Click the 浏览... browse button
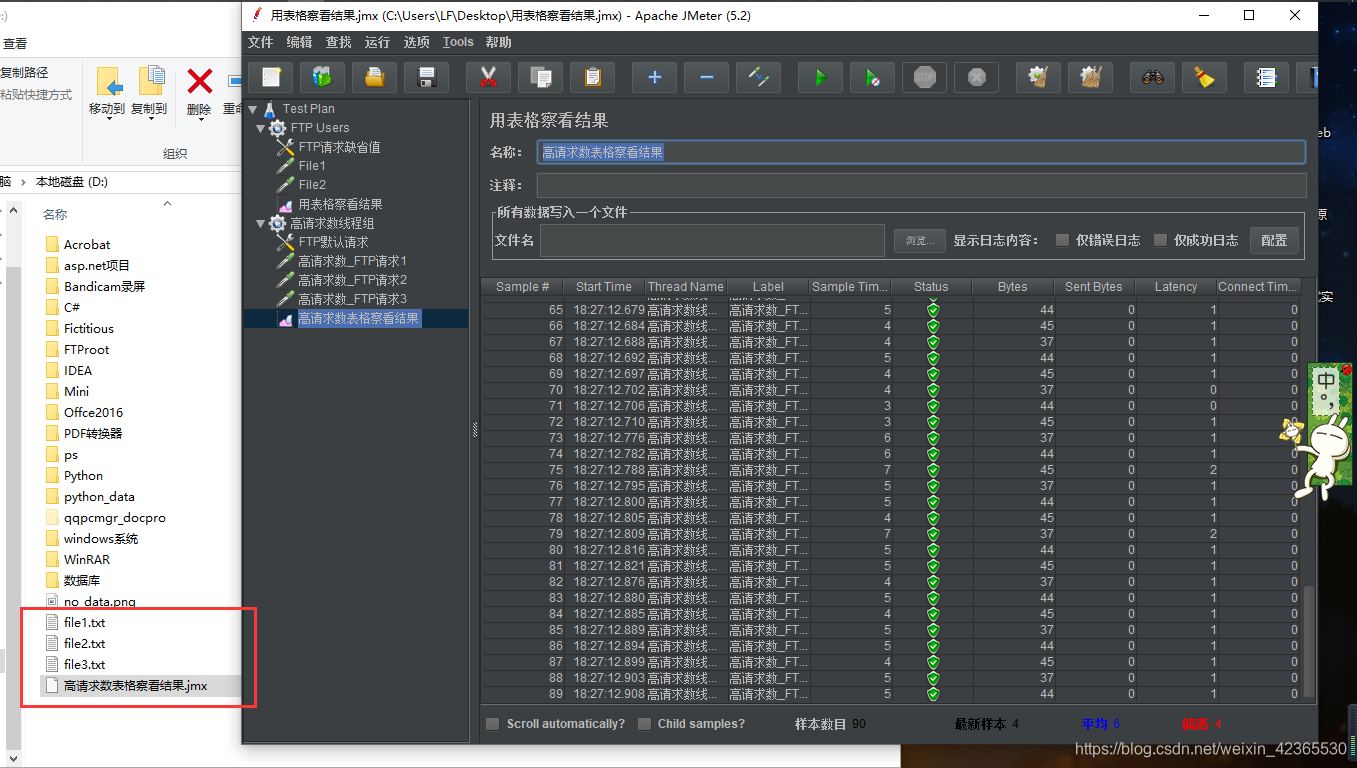 (920, 240)
